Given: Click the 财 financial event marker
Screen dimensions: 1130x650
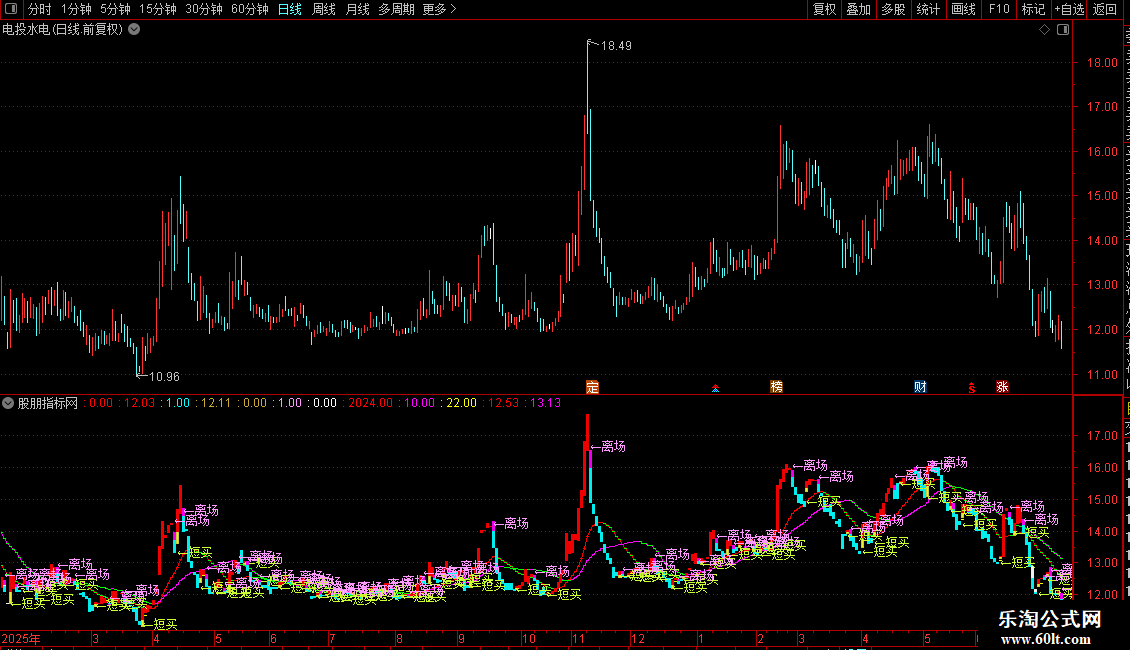Looking at the screenshot, I should (x=920, y=387).
